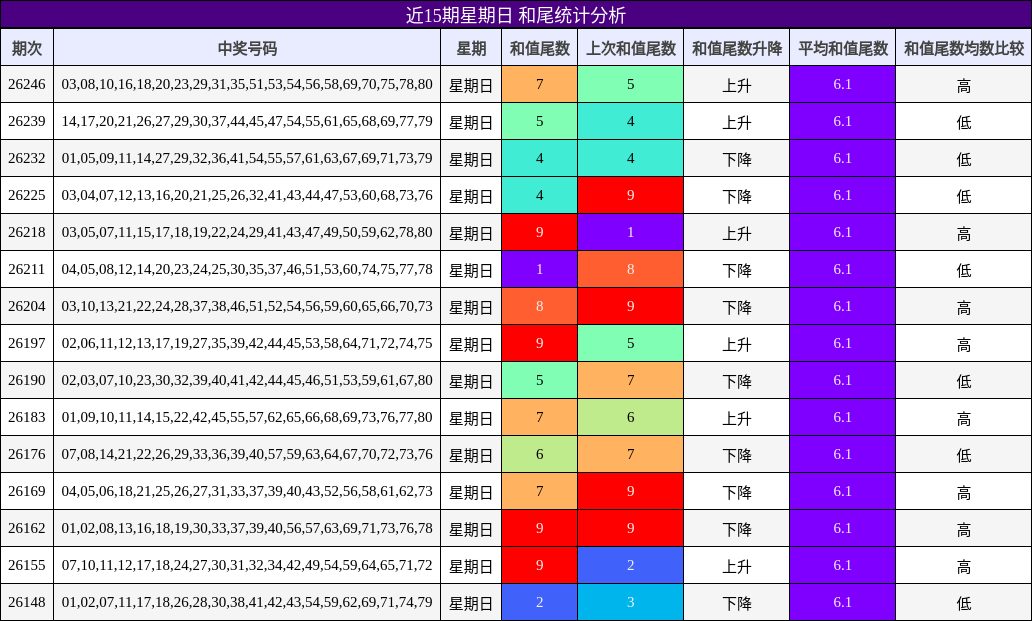This screenshot has width=1032, height=621.
Task: Click winning numbers starting 01,05,09,11
Action: click(247, 159)
